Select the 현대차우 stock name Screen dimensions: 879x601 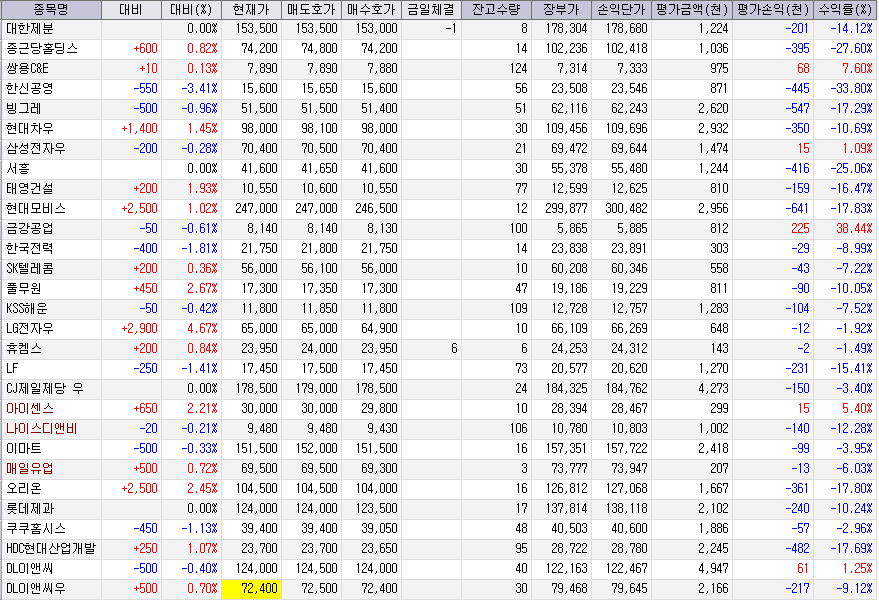pyautogui.click(x=30, y=128)
